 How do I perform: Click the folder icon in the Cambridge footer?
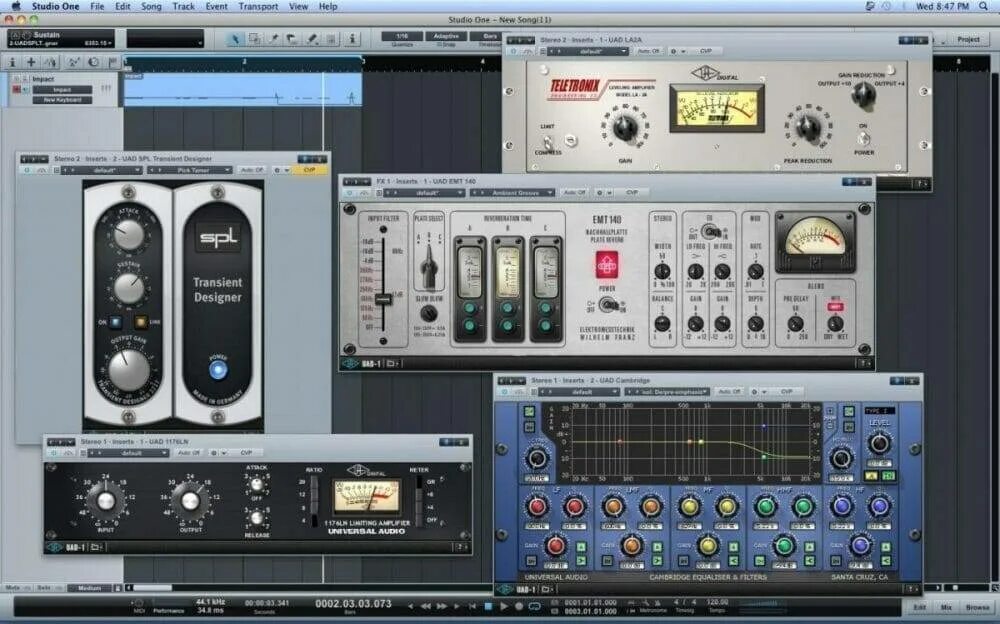click(546, 590)
